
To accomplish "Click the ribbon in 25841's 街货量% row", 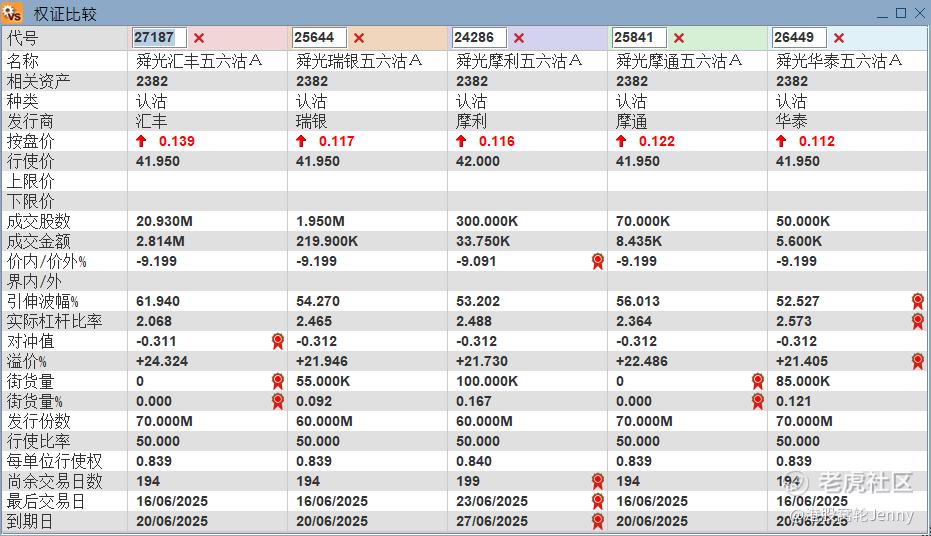I will [x=758, y=401].
